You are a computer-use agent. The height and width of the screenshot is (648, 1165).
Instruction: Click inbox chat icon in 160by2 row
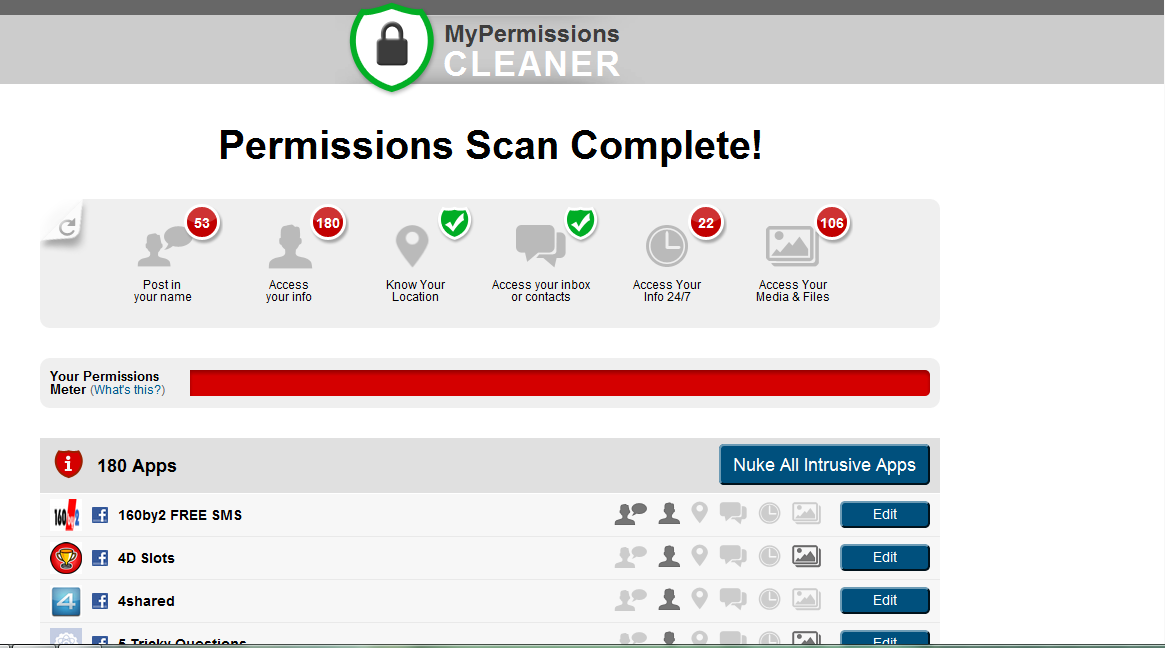[x=733, y=513]
